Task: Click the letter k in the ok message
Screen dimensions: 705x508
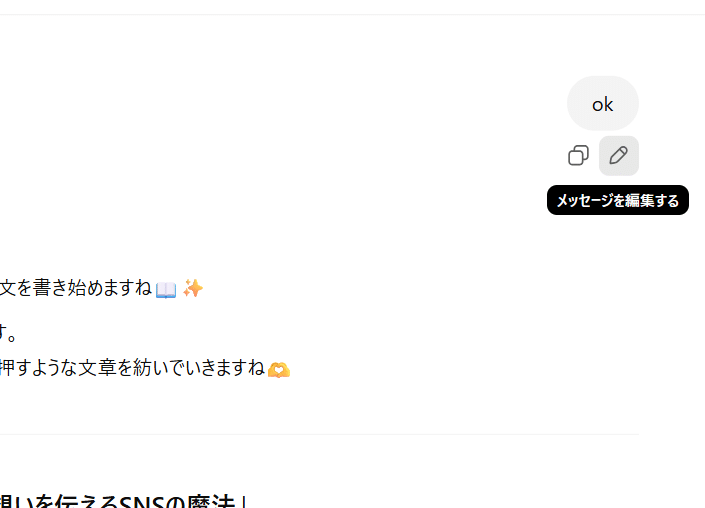Action: click(608, 104)
